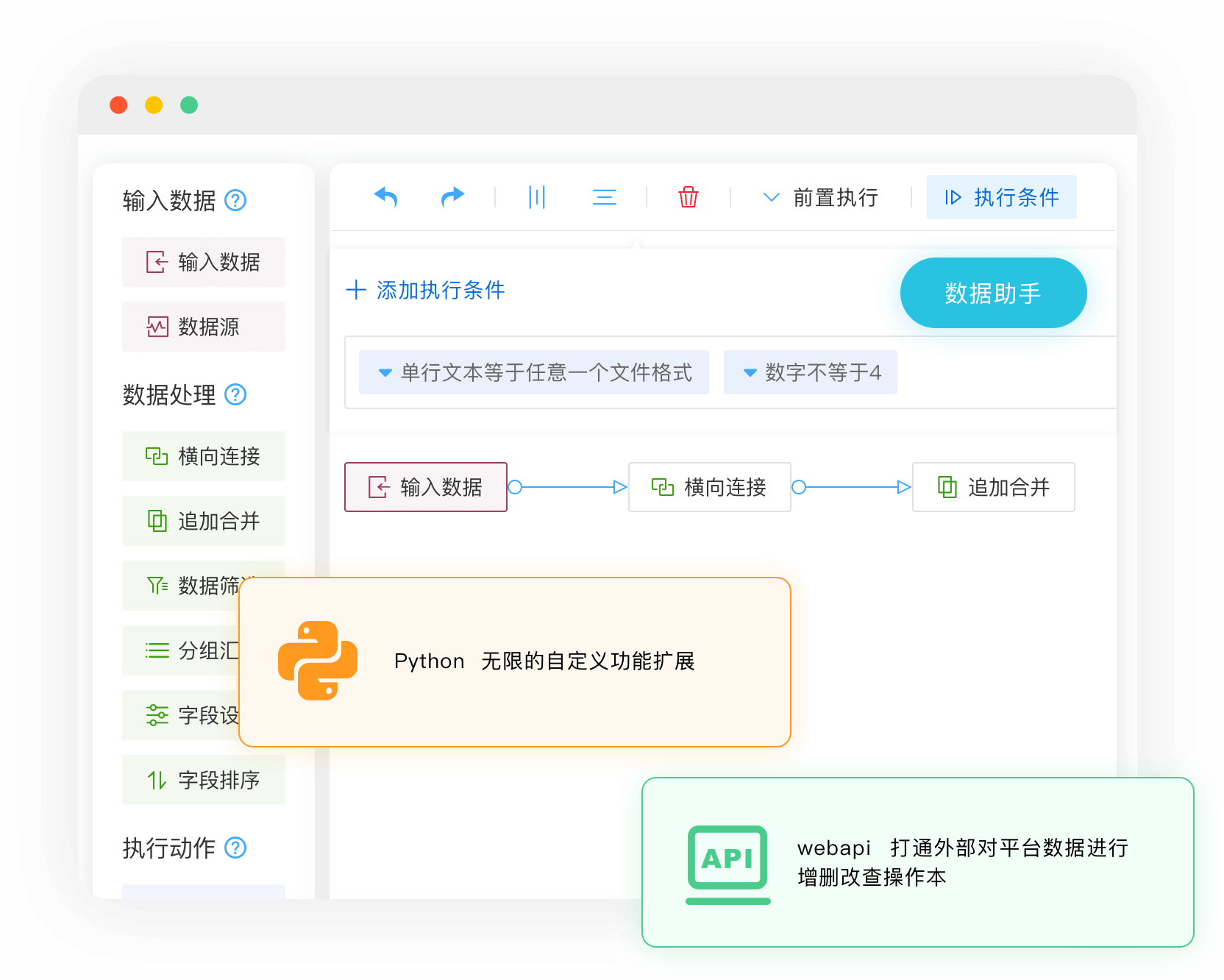This screenshot has height=980, width=1224.
Task: Select the 数据源 data source item
Action: (203, 326)
